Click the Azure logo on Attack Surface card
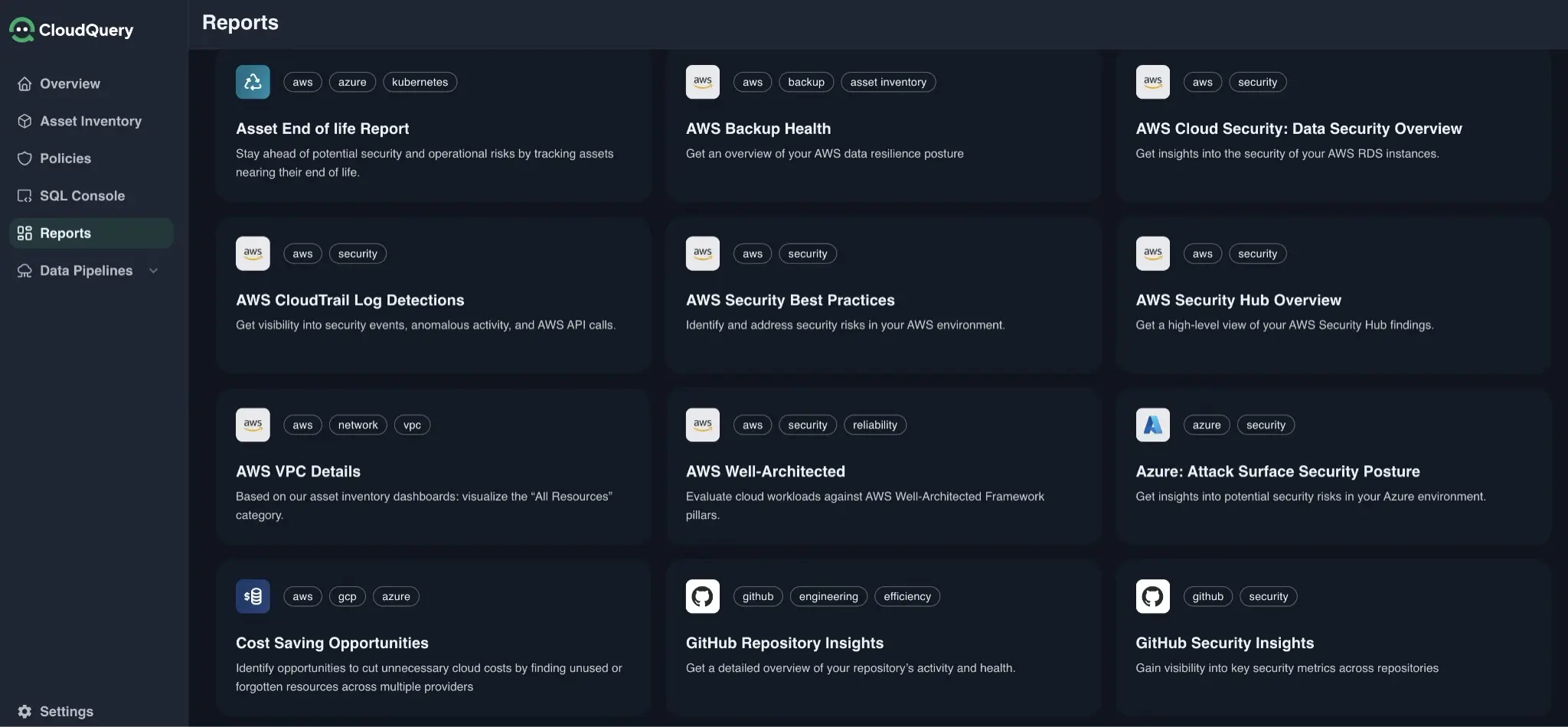1568x727 pixels. (x=1153, y=425)
